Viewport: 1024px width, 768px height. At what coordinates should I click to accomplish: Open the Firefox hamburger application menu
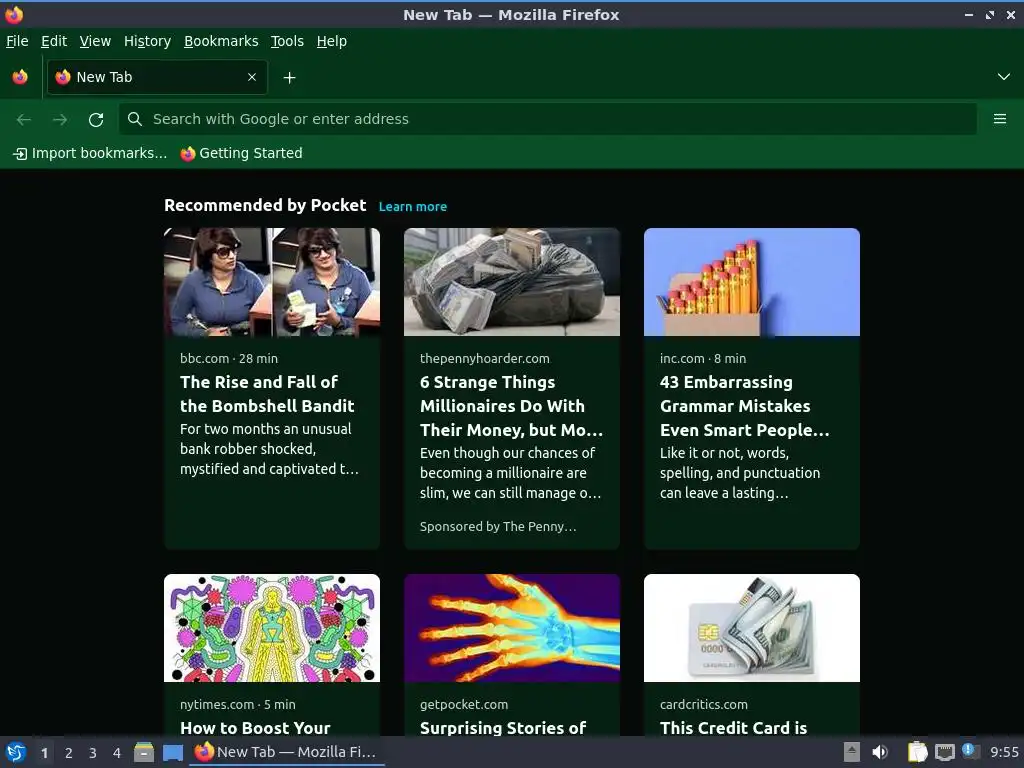(x=999, y=119)
